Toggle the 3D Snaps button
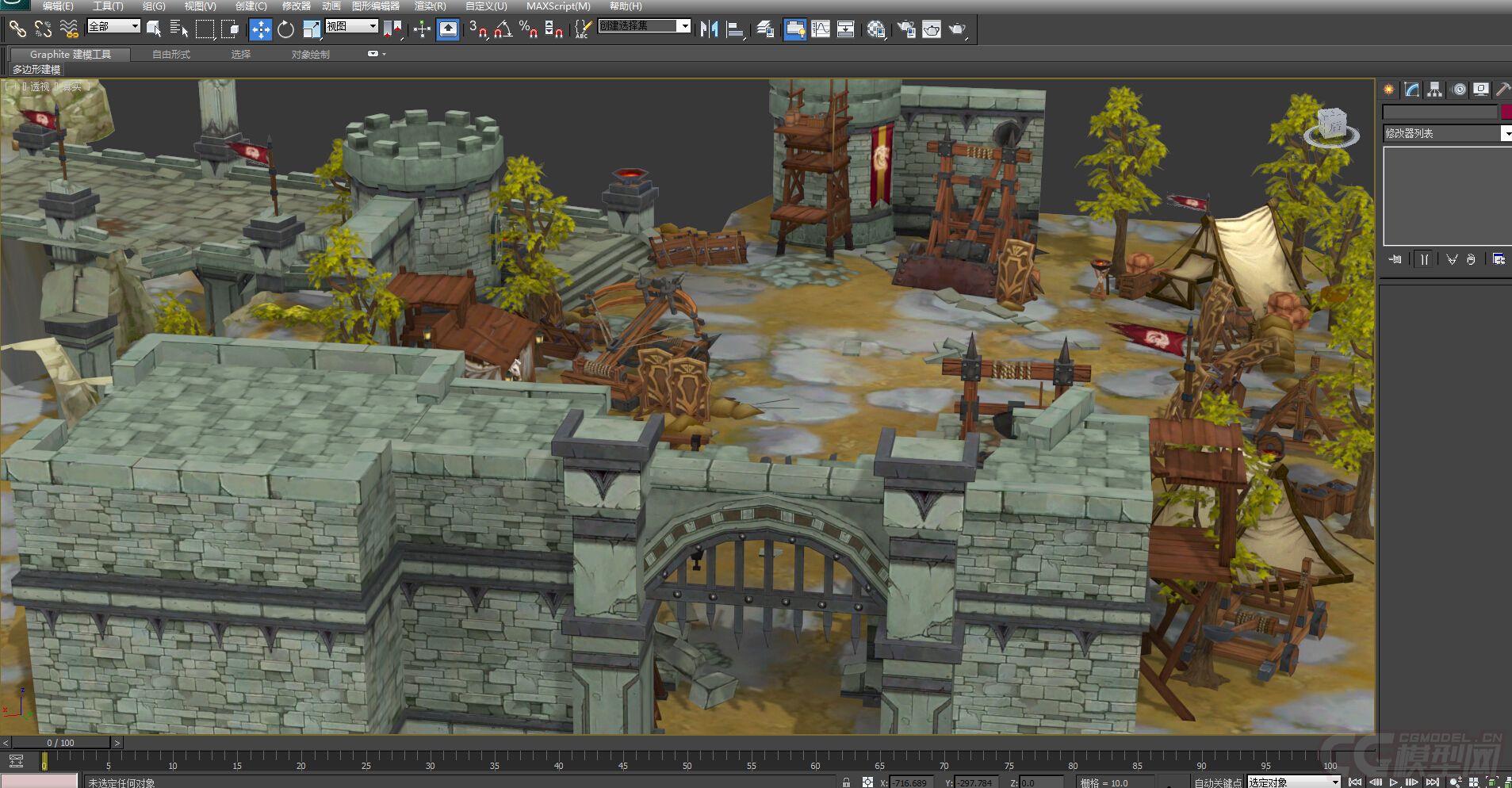1512x788 pixels. [477, 29]
